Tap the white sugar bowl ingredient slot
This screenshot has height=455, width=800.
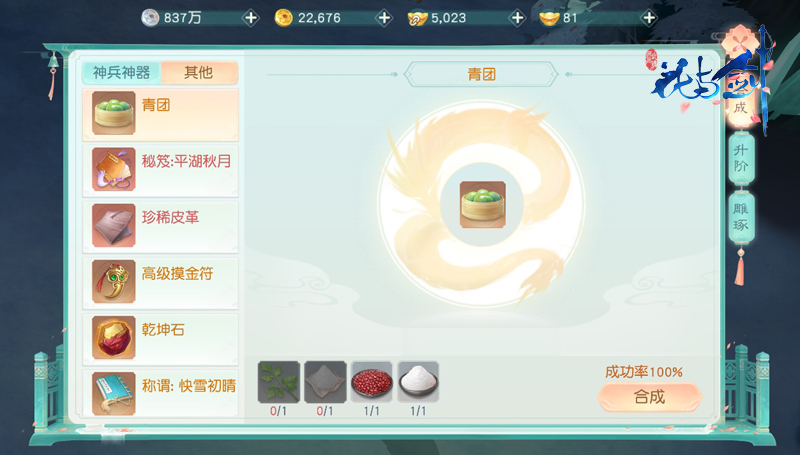coord(418,382)
